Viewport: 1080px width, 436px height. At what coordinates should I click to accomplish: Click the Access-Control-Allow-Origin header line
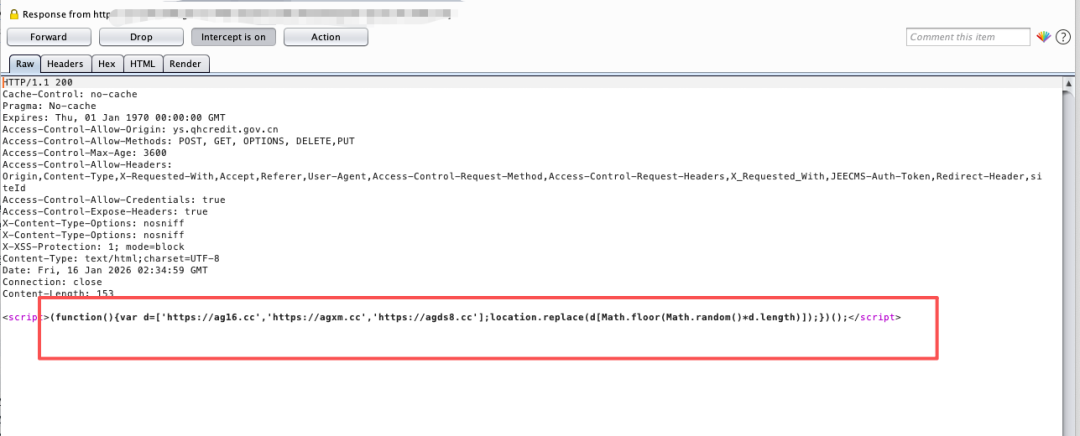tap(141, 129)
